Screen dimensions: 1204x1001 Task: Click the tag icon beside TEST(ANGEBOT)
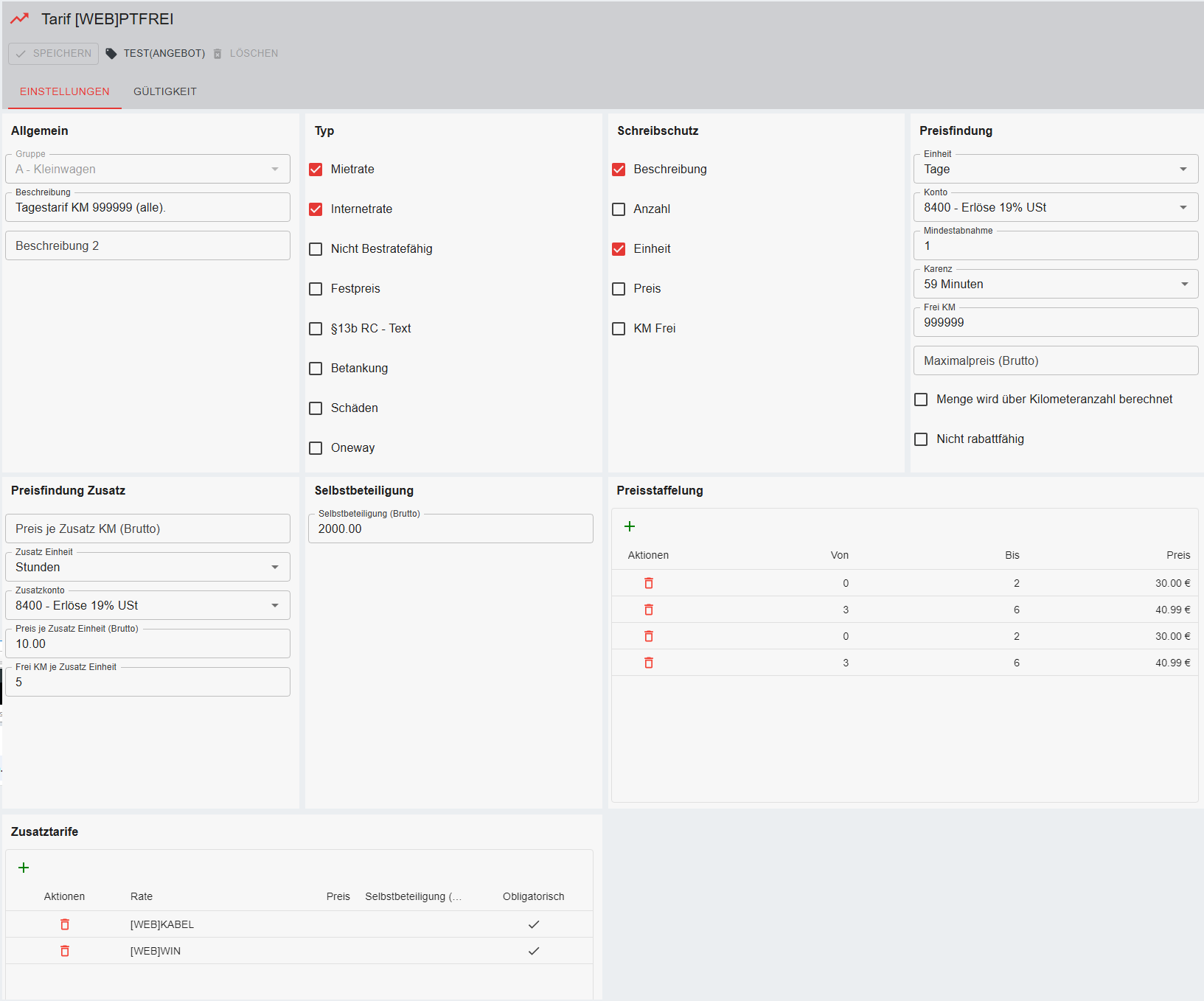(111, 53)
